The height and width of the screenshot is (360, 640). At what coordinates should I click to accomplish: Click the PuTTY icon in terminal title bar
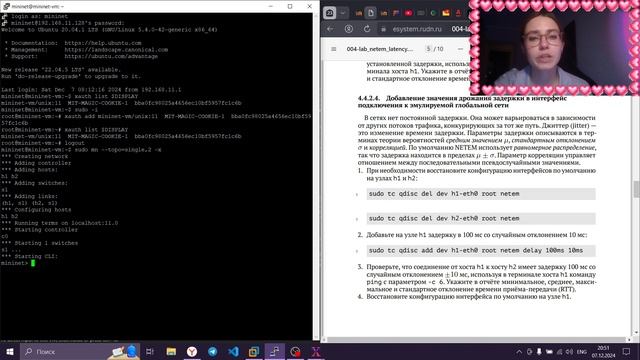pyautogui.click(x=6, y=6)
